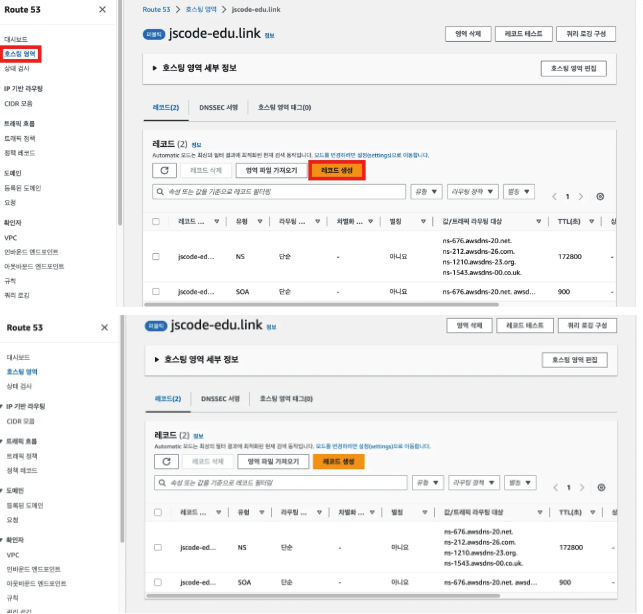
Task: Click refresh icon in lower screenshot's records toolbar
Action: click(166, 461)
